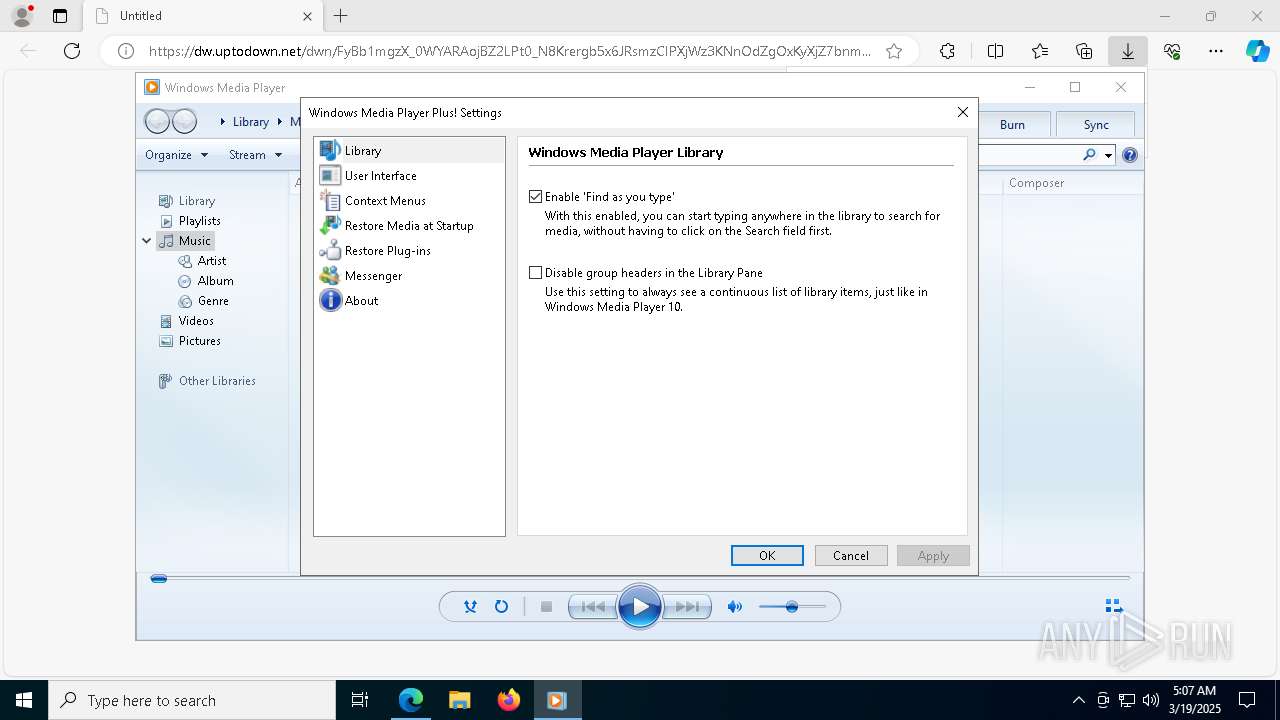Click the browser address bar
1280x720 pixels.
point(510,51)
